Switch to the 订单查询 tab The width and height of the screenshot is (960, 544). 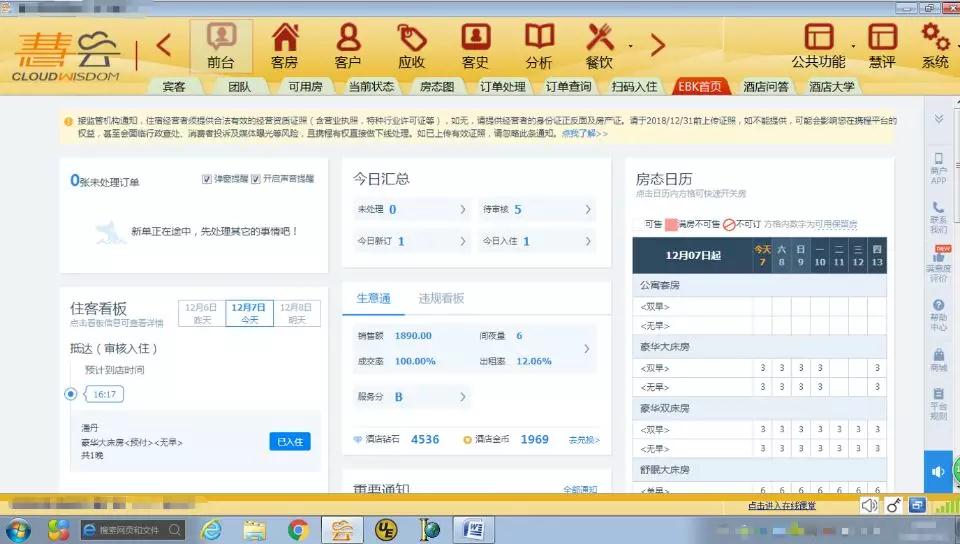569,87
